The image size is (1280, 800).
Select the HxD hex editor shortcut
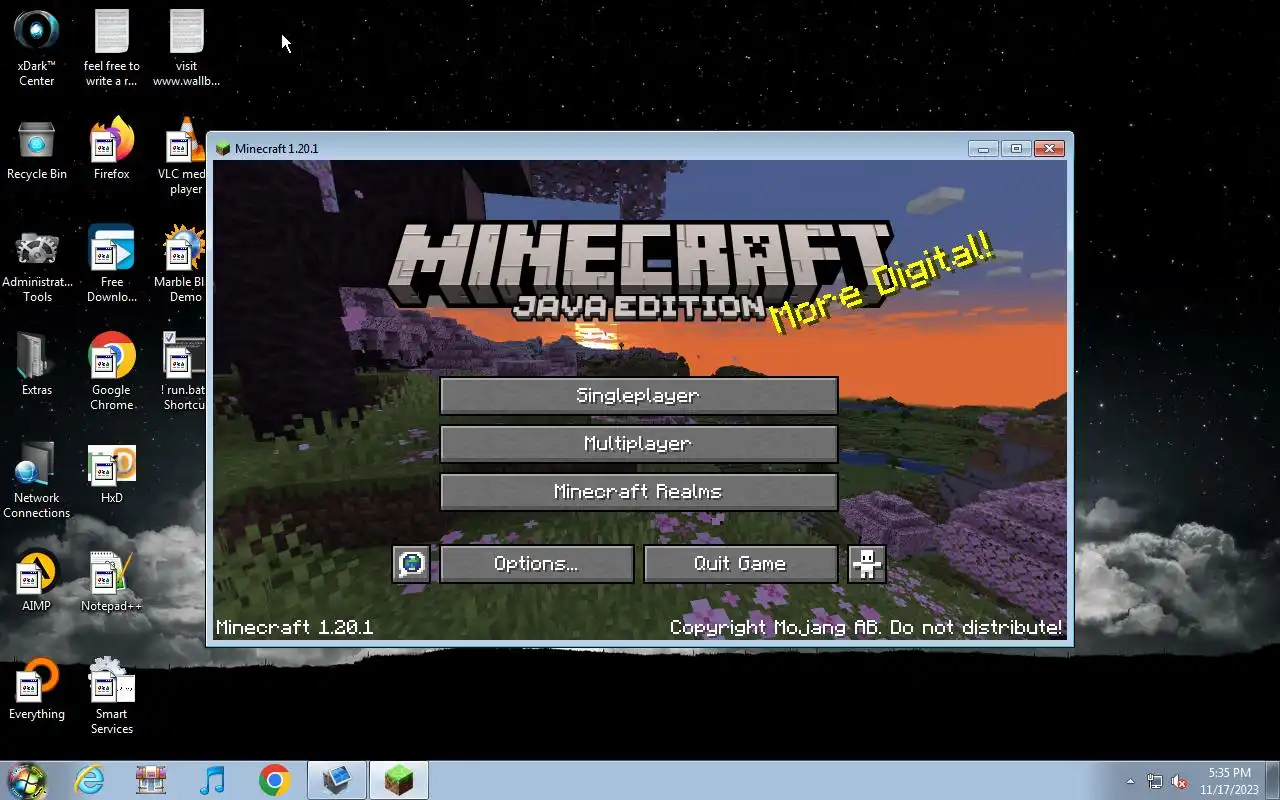click(112, 474)
